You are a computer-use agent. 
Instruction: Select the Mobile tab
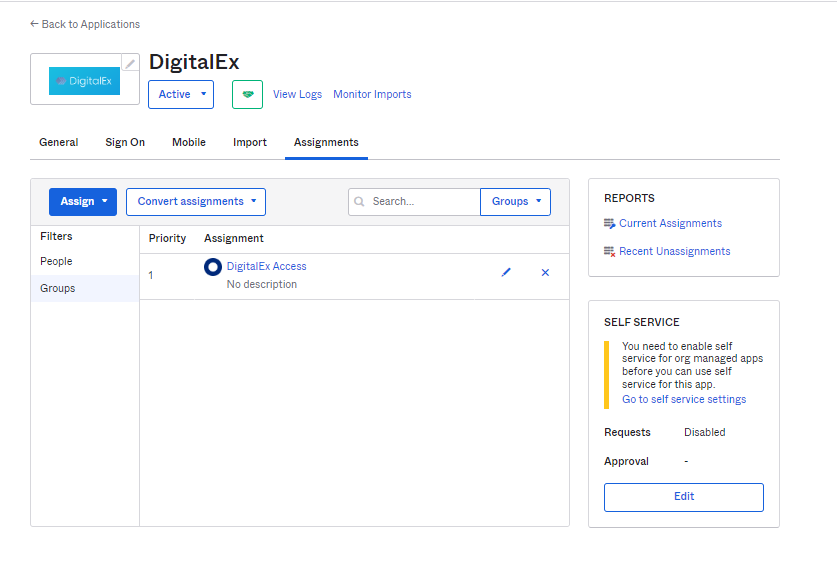point(189,142)
